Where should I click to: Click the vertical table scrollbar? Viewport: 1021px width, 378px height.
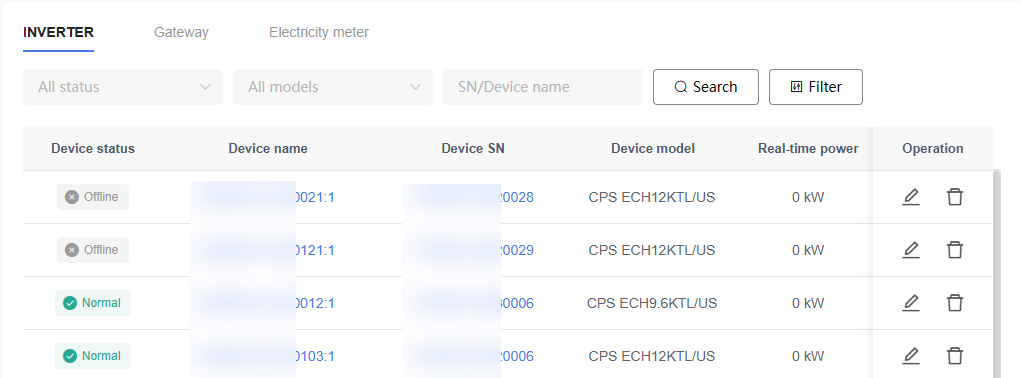997,273
